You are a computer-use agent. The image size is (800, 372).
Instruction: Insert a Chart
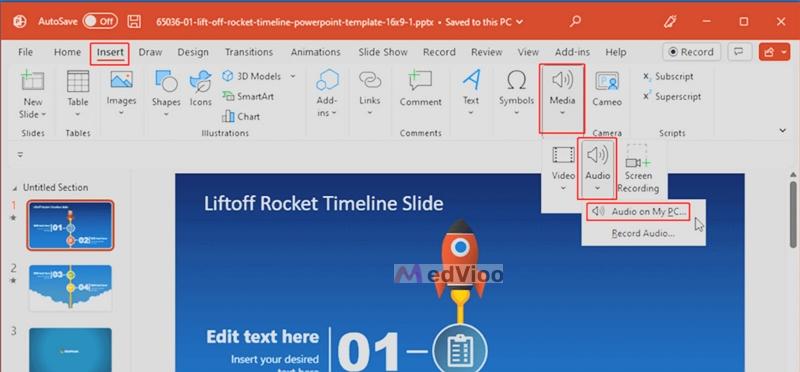[x=241, y=116]
